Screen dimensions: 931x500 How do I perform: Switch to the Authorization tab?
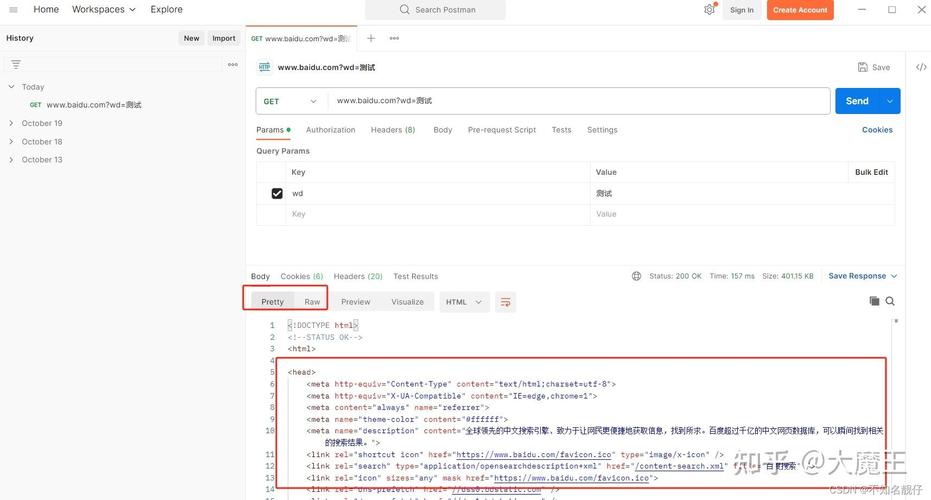[330, 130]
